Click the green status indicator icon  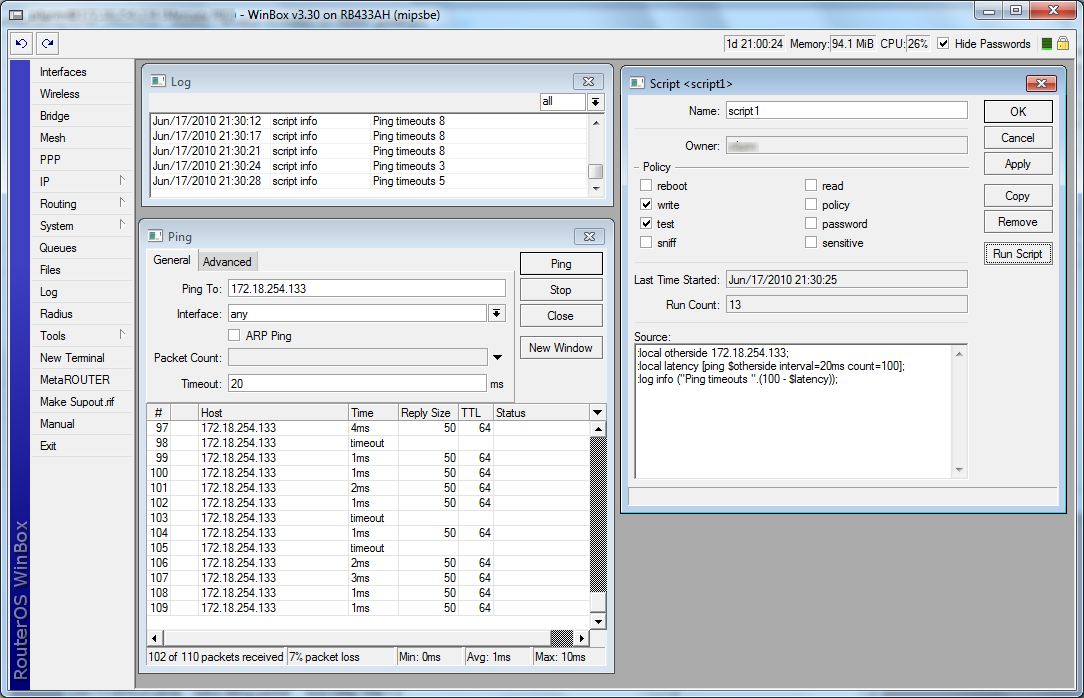pos(1047,44)
